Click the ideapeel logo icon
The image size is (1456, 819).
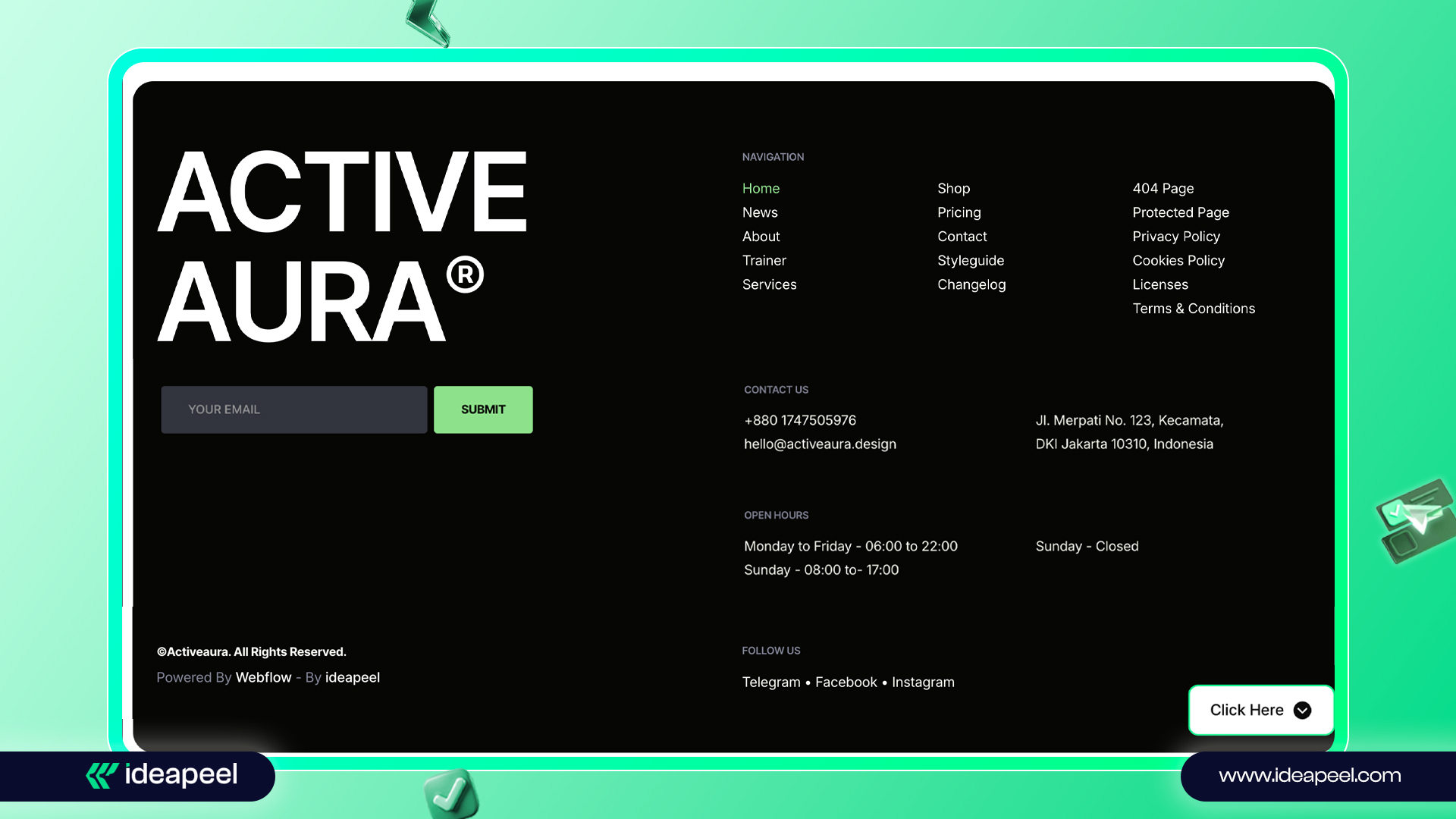tap(102, 775)
